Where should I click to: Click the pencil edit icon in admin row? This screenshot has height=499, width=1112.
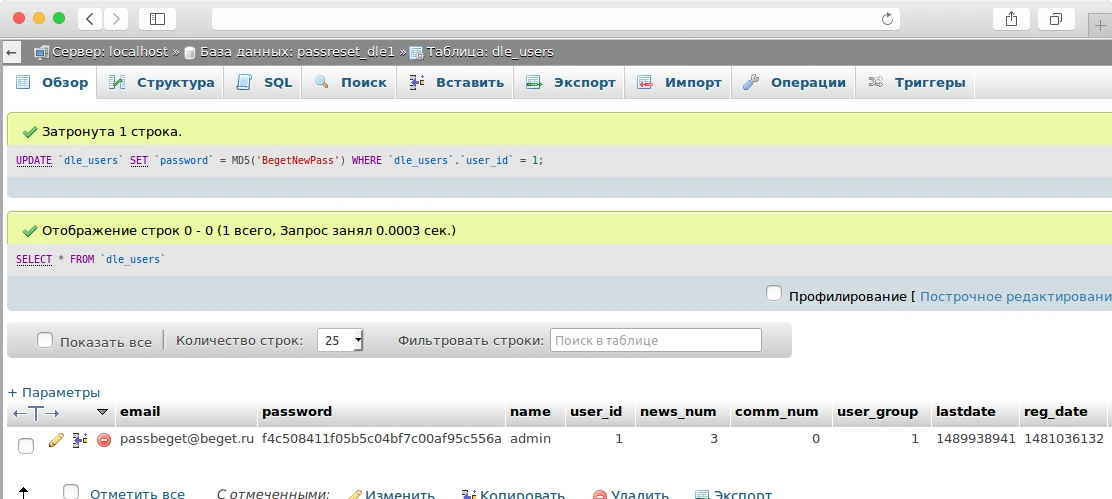(x=56, y=440)
